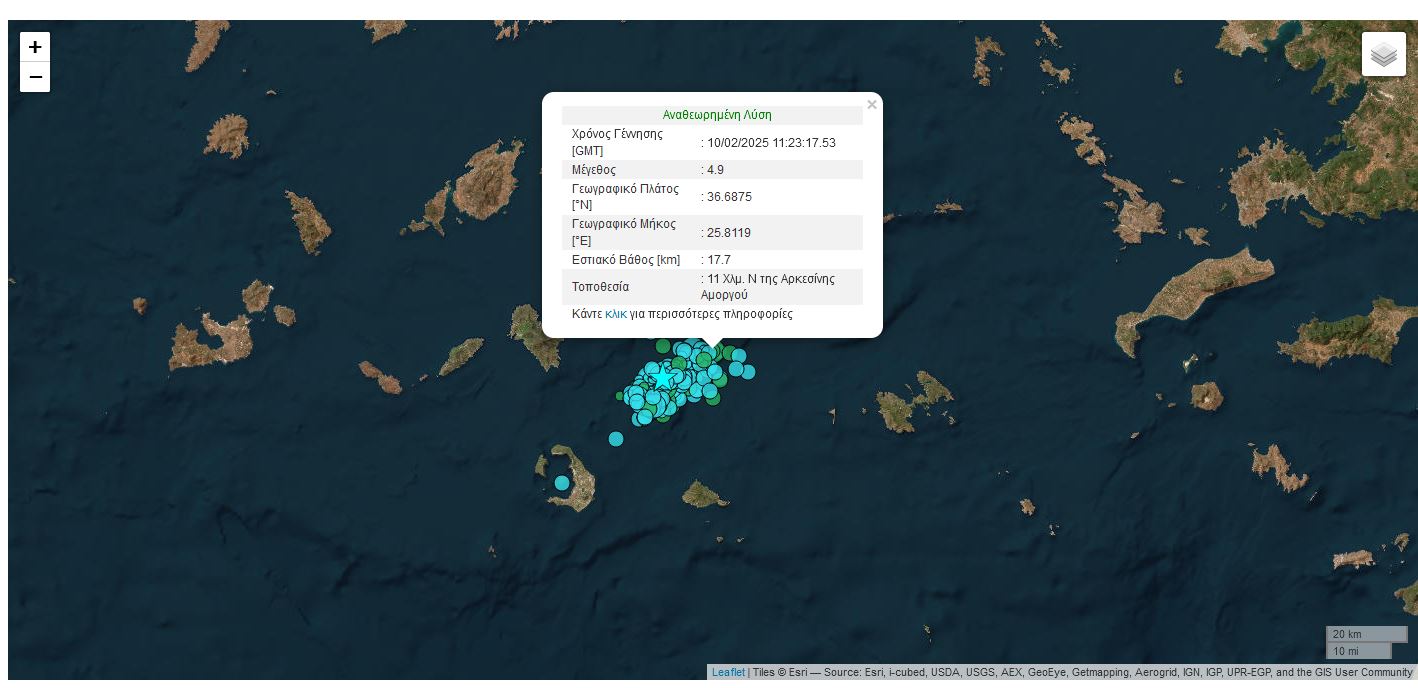Click the location text mentioning Αρκεσίνης Αμοργού
Viewport: 1418px width, 688px height.
pyautogui.click(x=770, y=287)
